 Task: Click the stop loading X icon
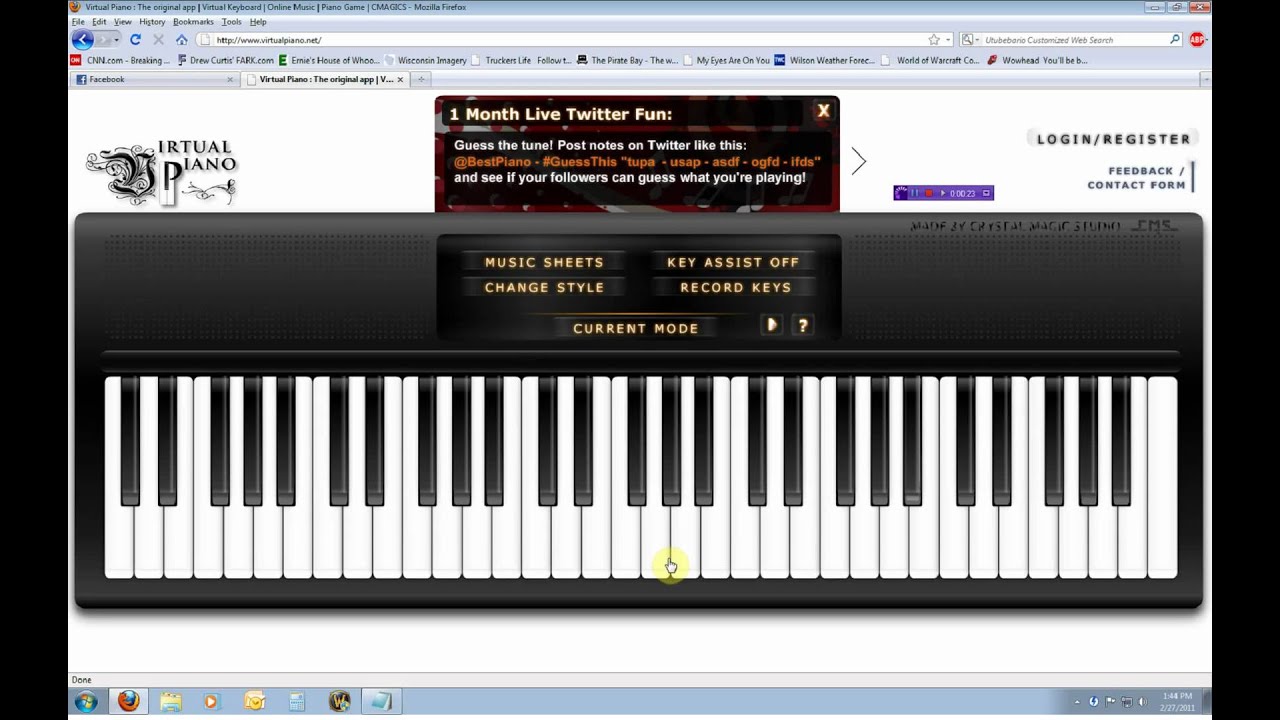[158, 40]
